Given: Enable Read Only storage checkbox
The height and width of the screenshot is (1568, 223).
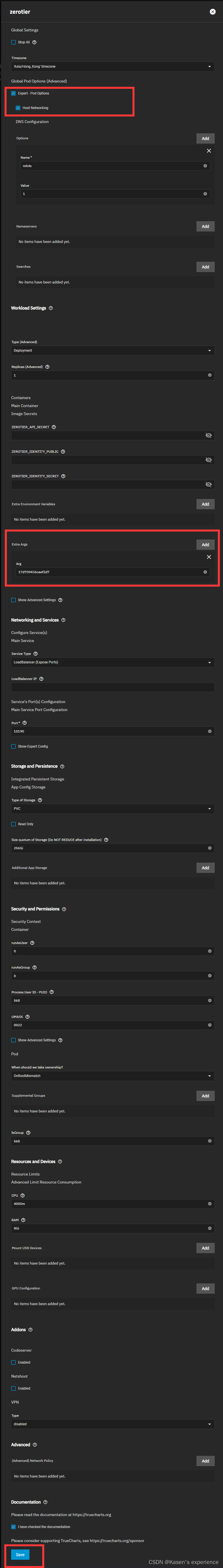Looking at the screenshot, I should click(13, 824).
